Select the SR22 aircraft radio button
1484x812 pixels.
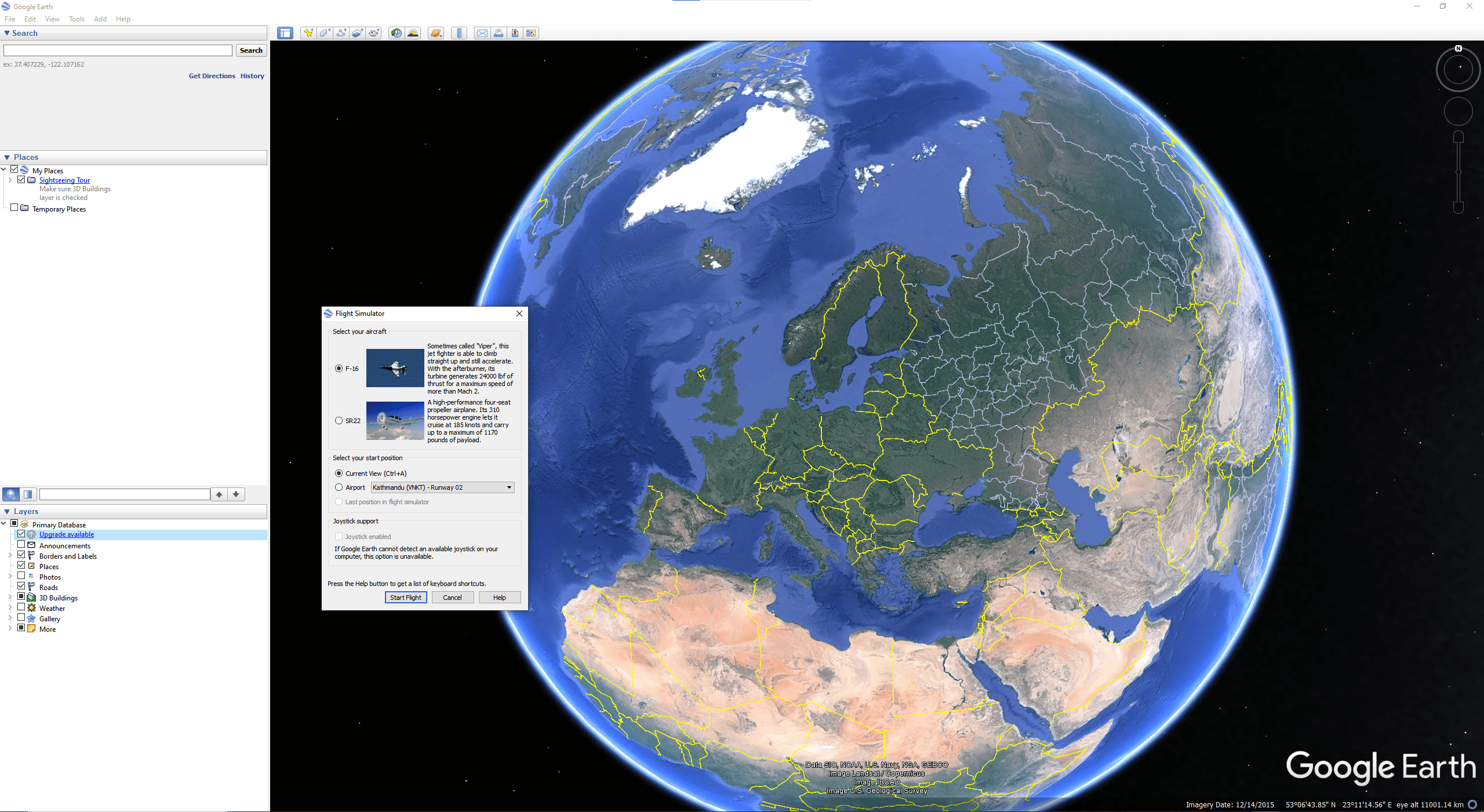pyautogui.click(x=339, y=421)
